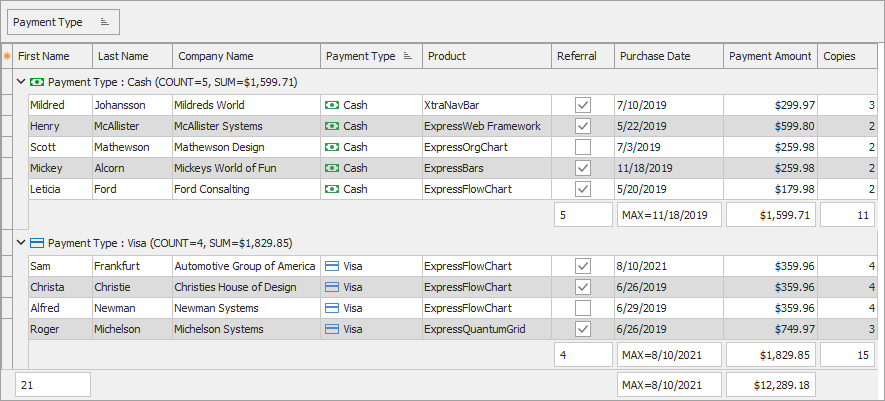Viewport: 885px width, 401px height.
Task: Click the Cash icon in Leticia Ford's row
Action: [x=333, y=189]
